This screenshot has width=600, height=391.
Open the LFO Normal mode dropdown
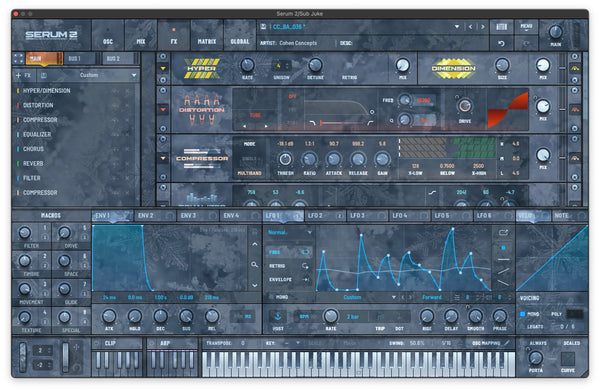(290, 232)
